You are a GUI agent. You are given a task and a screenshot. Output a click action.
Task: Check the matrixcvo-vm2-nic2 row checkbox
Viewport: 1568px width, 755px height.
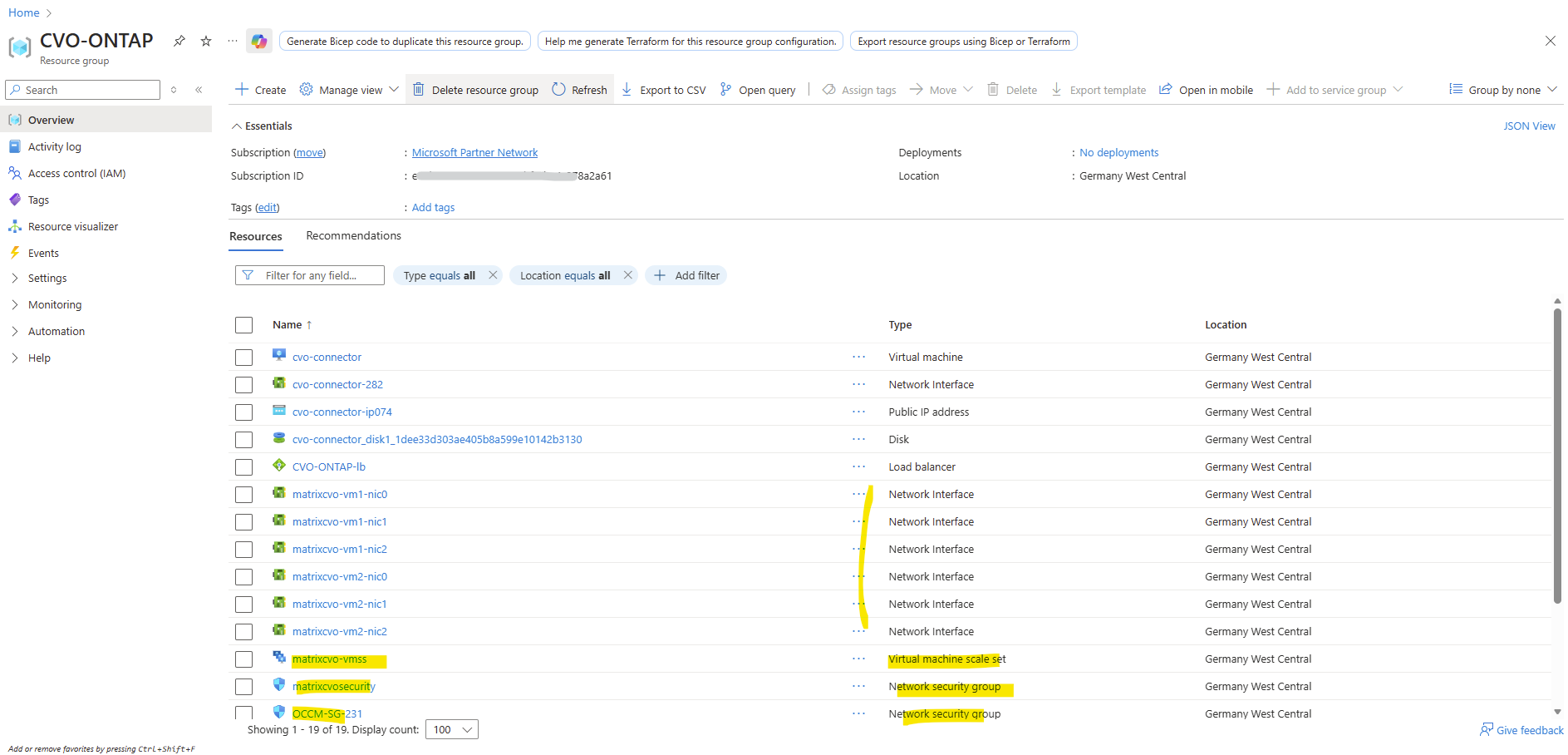coord(243,632)
